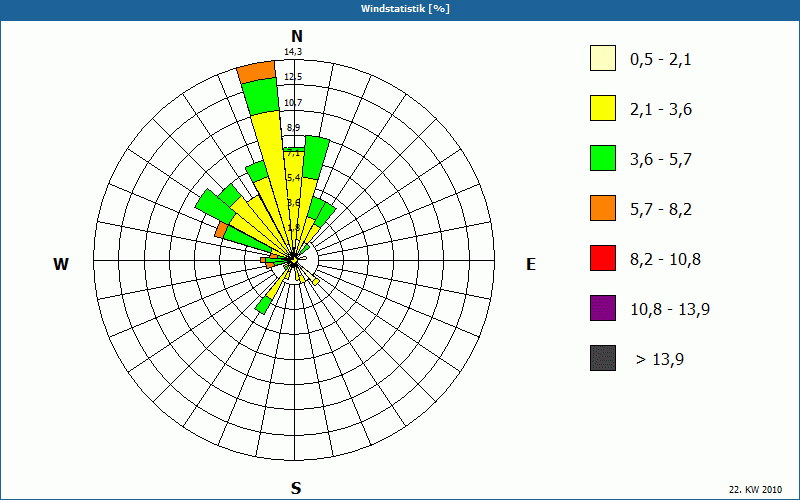Click the legend label "10,8 - 13,9"
Image resolution: width=800 pixels, height=500 pixels.
(x=670, y=310)
